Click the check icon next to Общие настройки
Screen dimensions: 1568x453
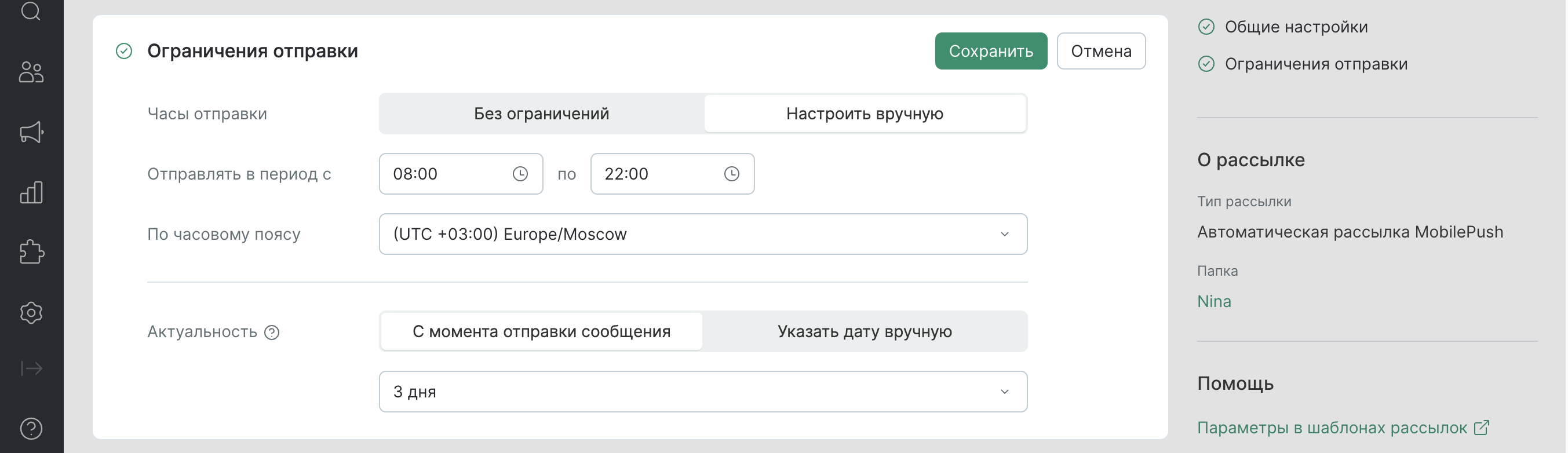point(1206,27)
